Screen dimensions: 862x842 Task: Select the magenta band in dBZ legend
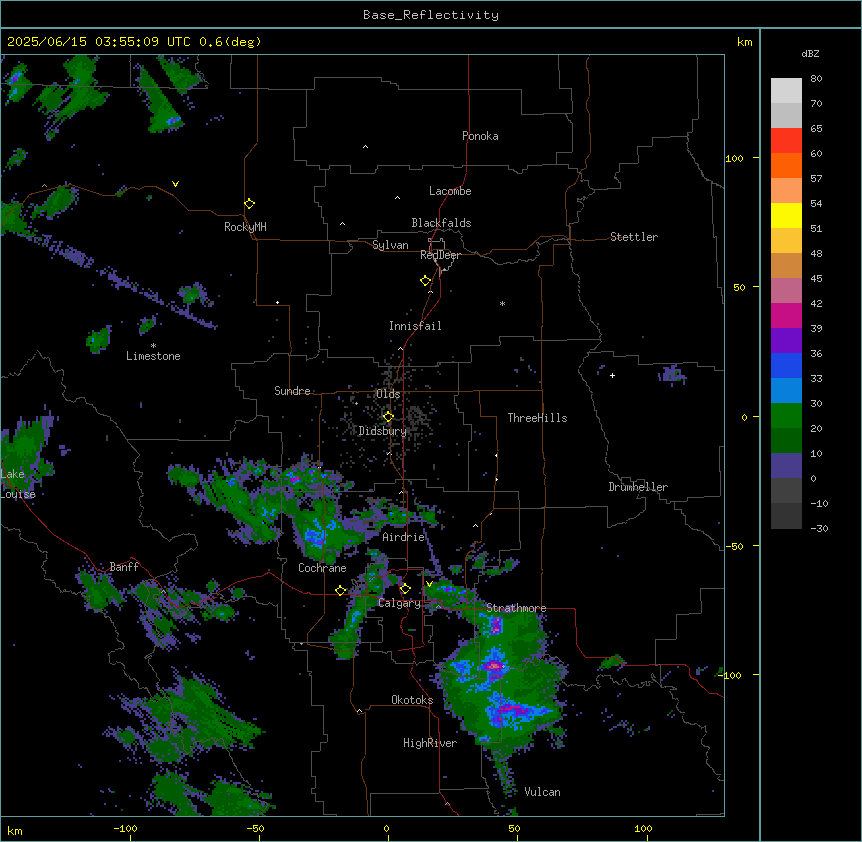click(786, 315)
